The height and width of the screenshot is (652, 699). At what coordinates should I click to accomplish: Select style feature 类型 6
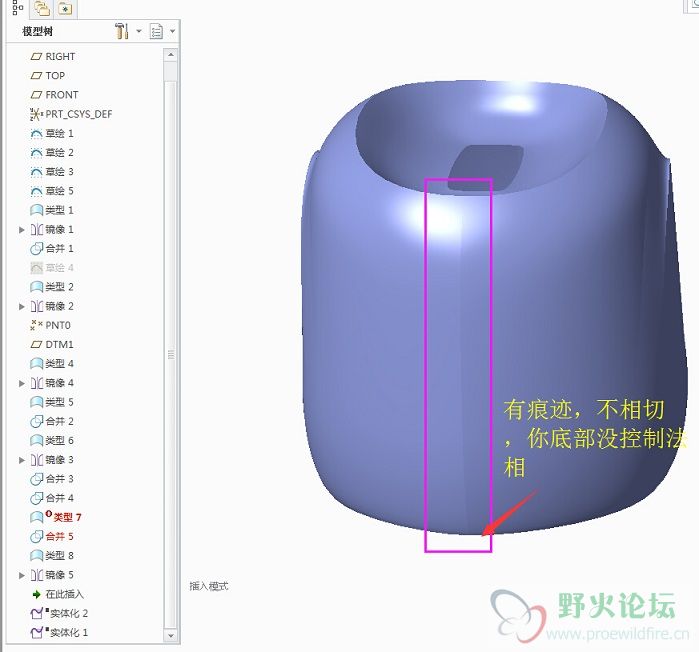52,440
